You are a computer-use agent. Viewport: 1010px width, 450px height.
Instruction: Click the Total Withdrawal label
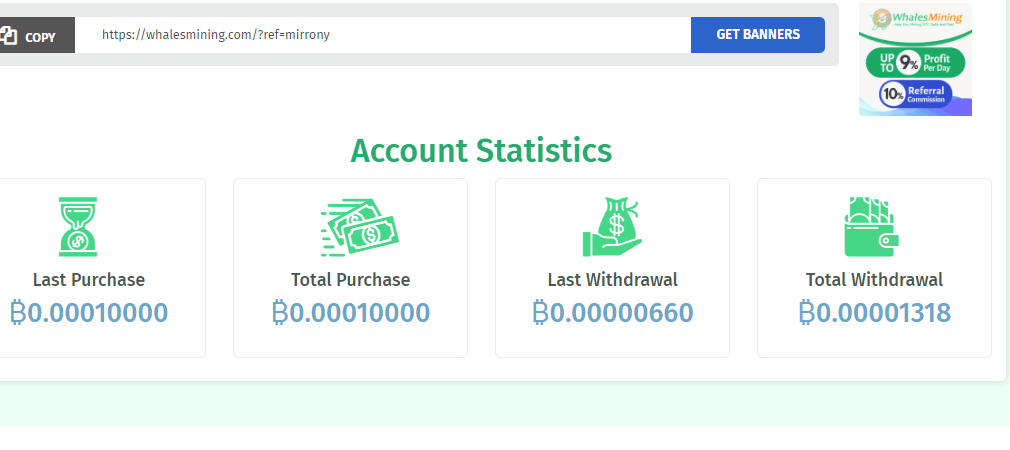tap(874, 280)
